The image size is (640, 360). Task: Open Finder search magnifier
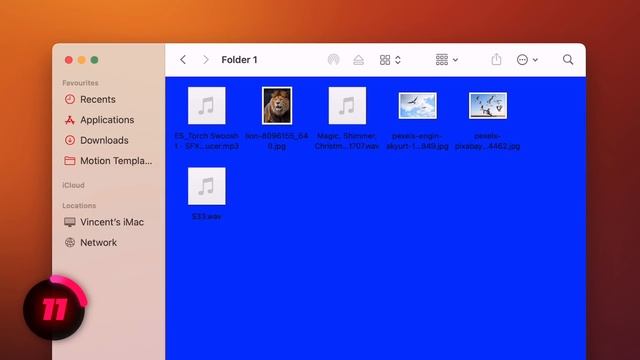tap(568, 60)
